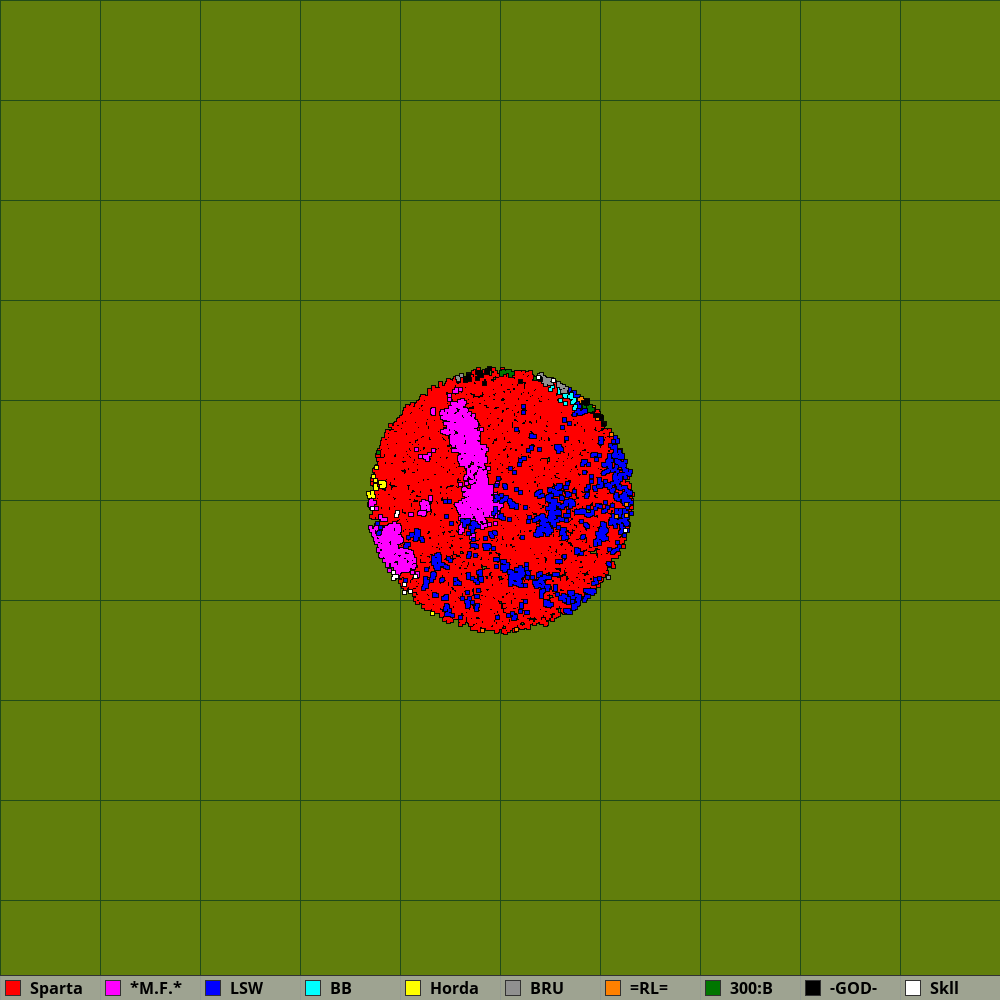Screen dimensions: 1000x1000
Task: Select the 300:B label in legend
Action: 751,989
